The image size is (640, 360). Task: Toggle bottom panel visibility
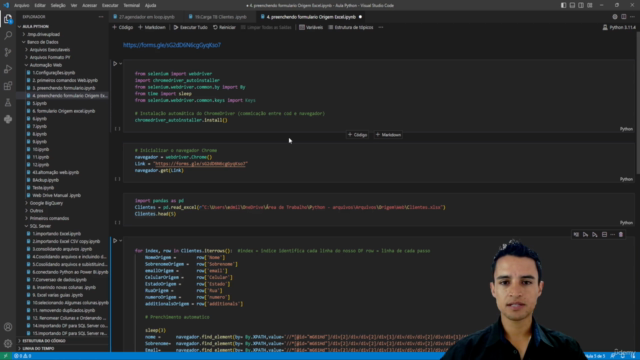(572, 5)
